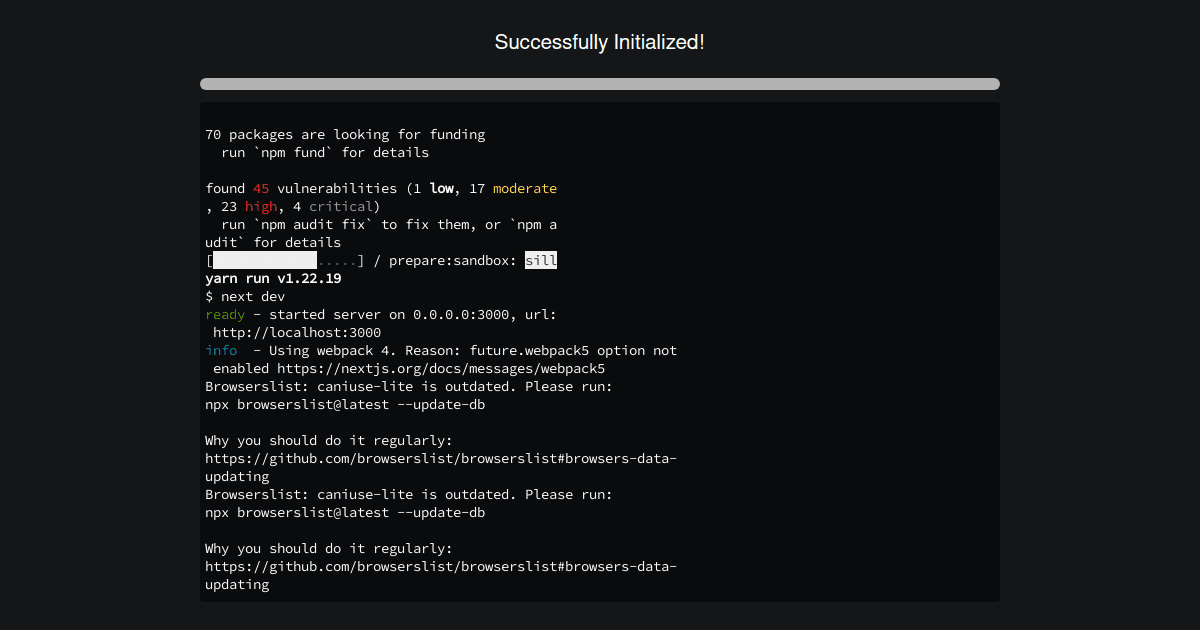Click the info log label

[221, 350]
